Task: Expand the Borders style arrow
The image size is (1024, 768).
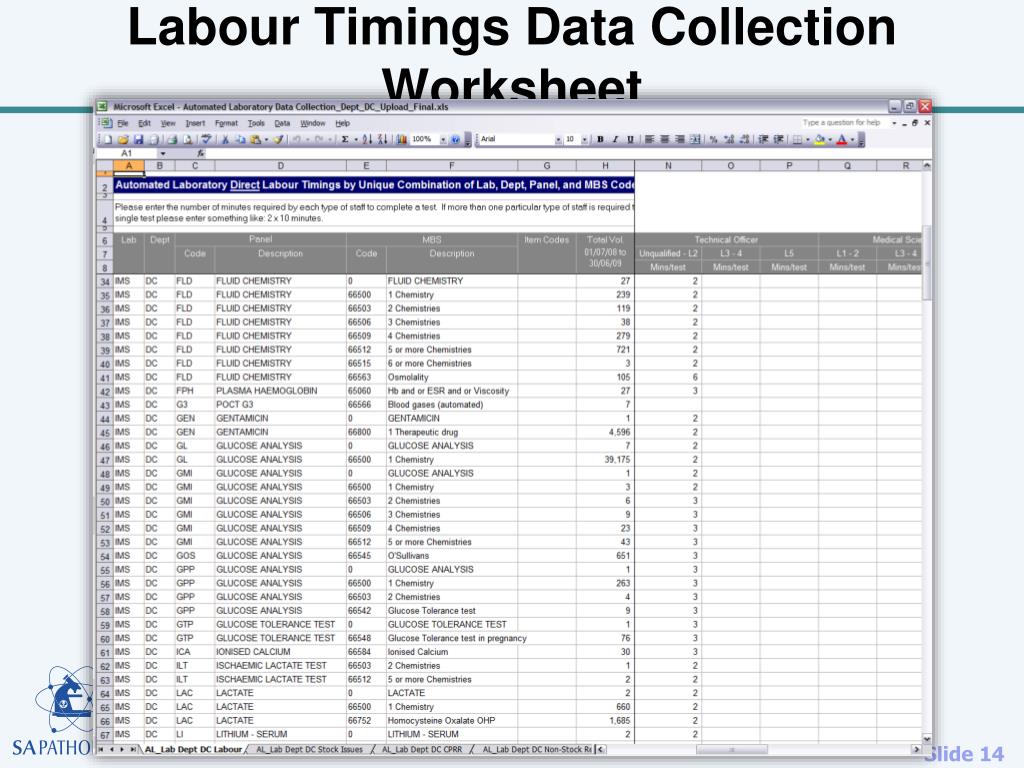Action: [x=807, y=139]
